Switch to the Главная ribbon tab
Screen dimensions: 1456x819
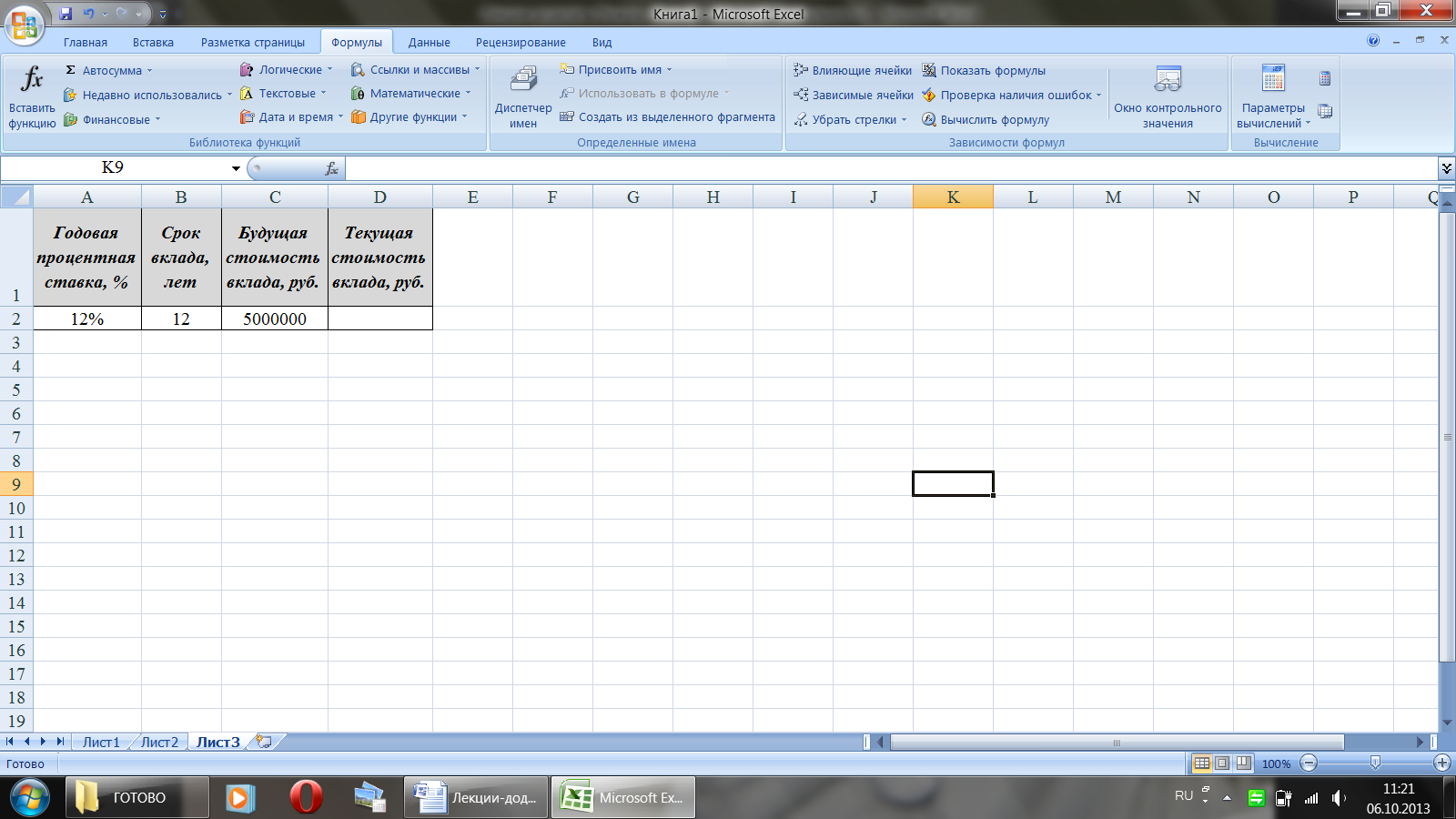pos(86,42)
